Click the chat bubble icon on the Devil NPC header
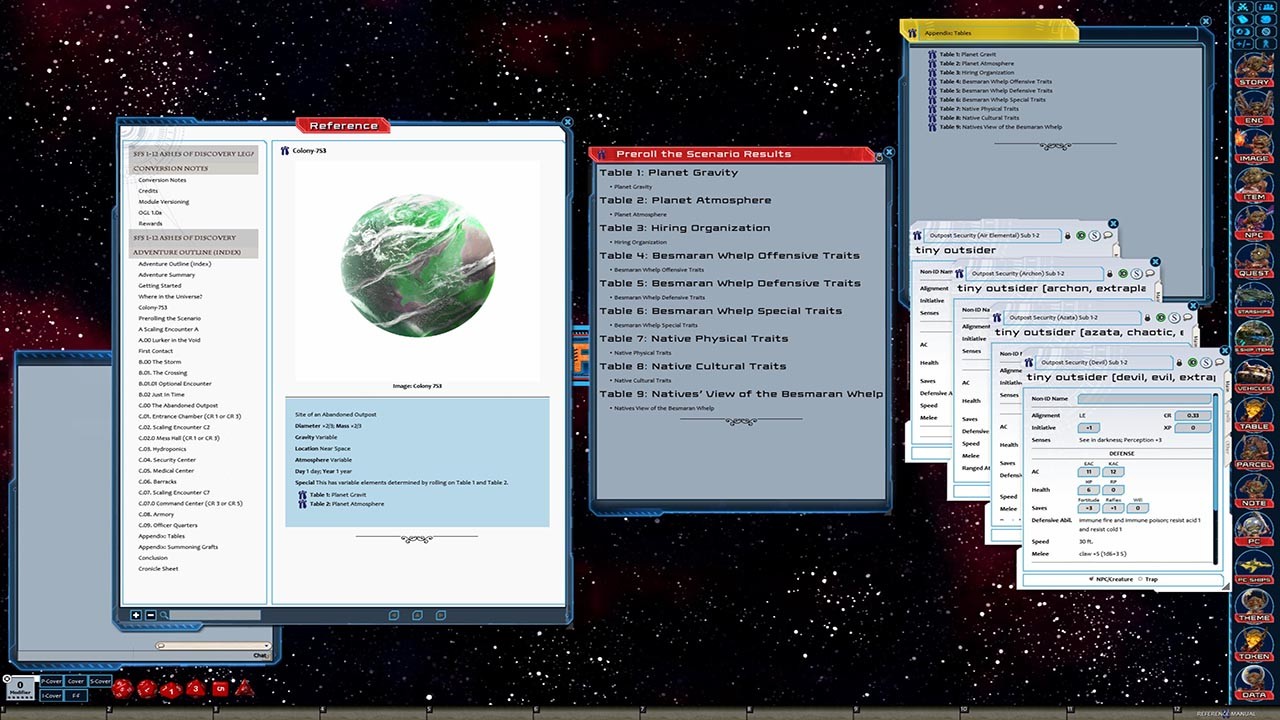The image size is (1280, 720). click(x=1219, y=362)
